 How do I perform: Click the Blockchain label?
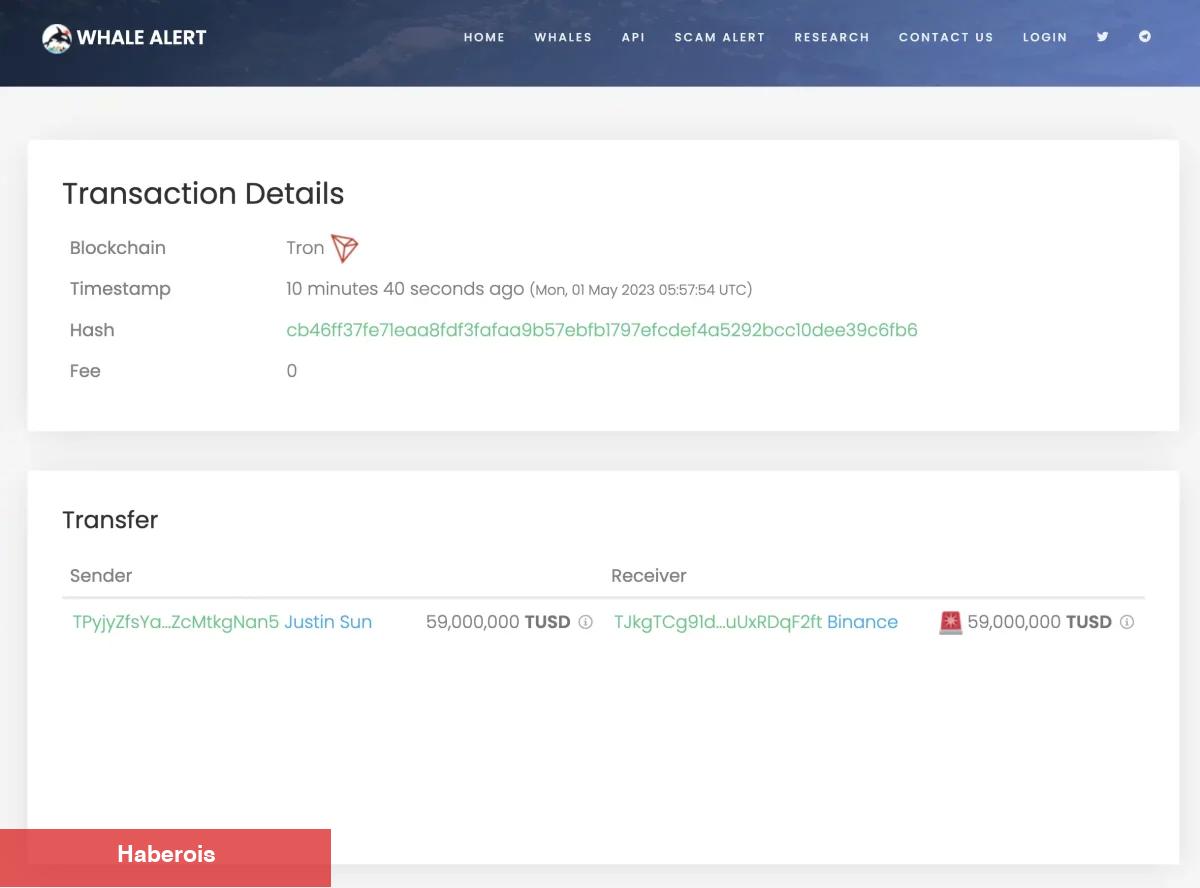pyautogui.click(x=118, y=248)
